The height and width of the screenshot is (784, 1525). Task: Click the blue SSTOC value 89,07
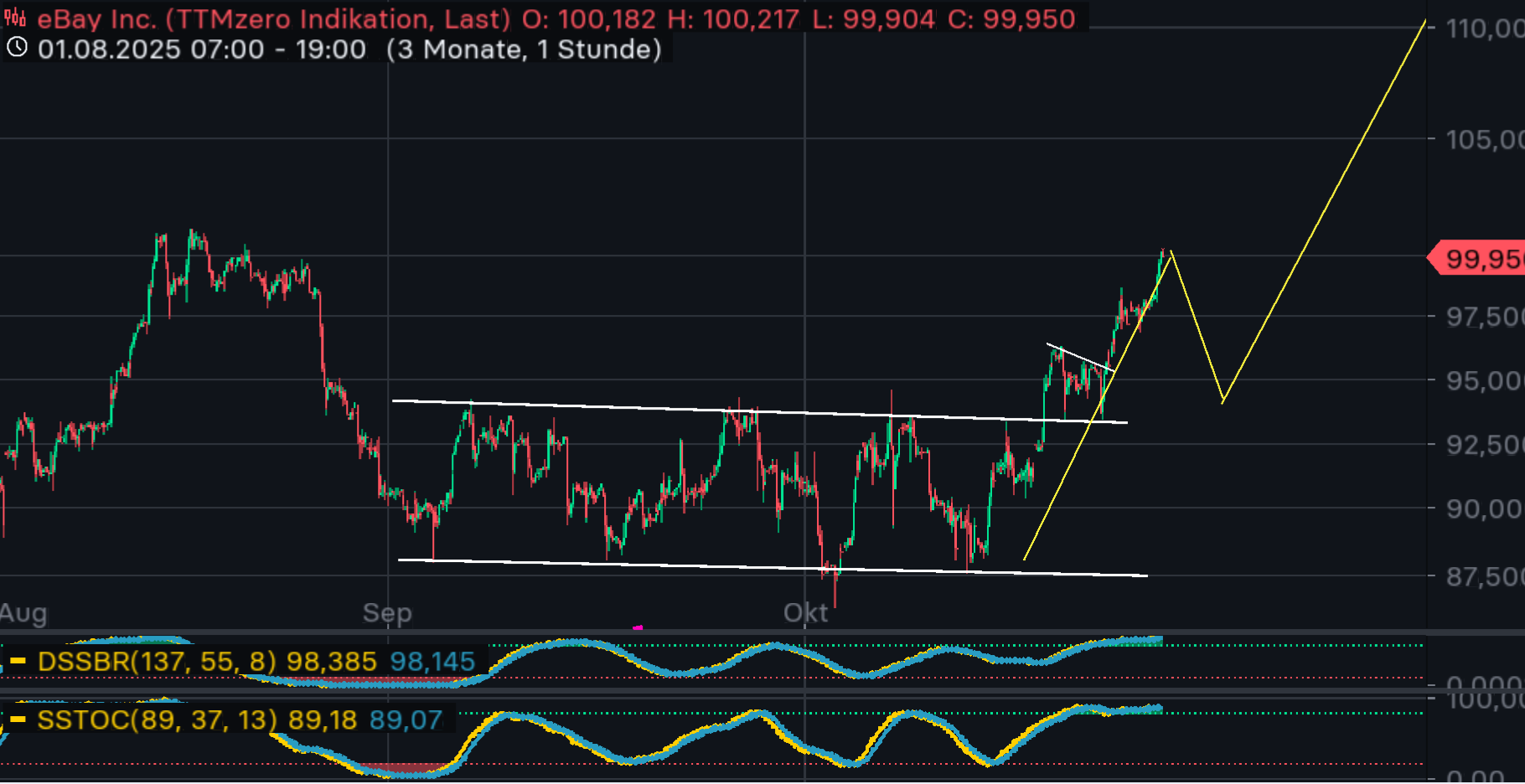(x=406, y=720)
